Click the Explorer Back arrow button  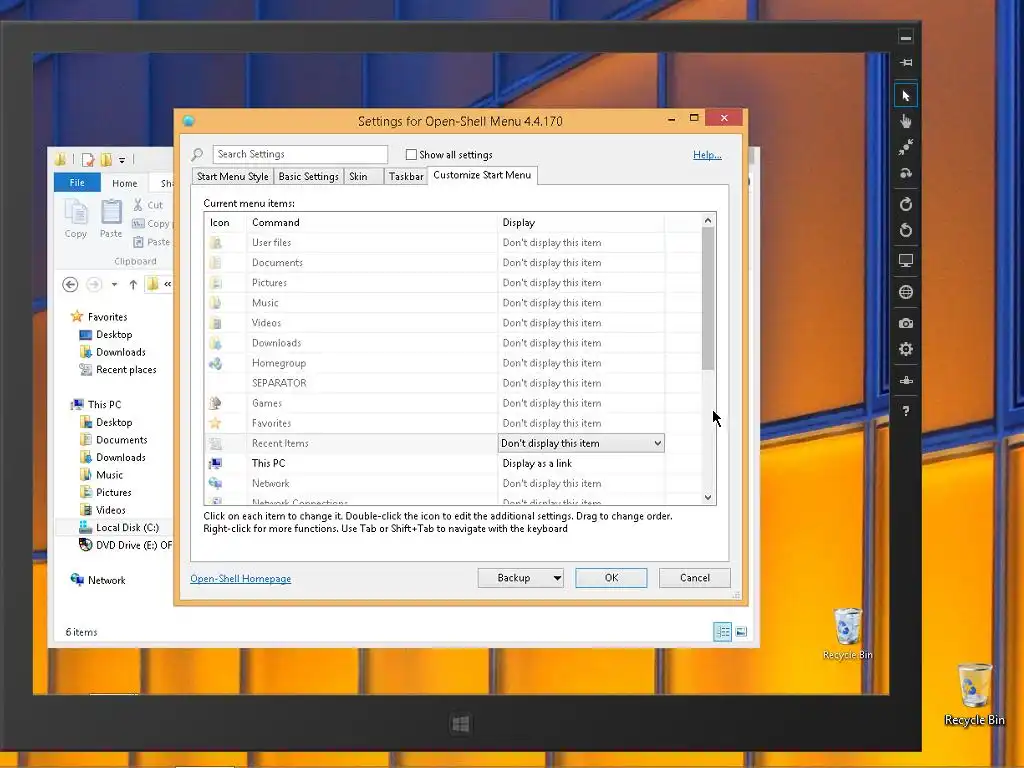[71, 285]
